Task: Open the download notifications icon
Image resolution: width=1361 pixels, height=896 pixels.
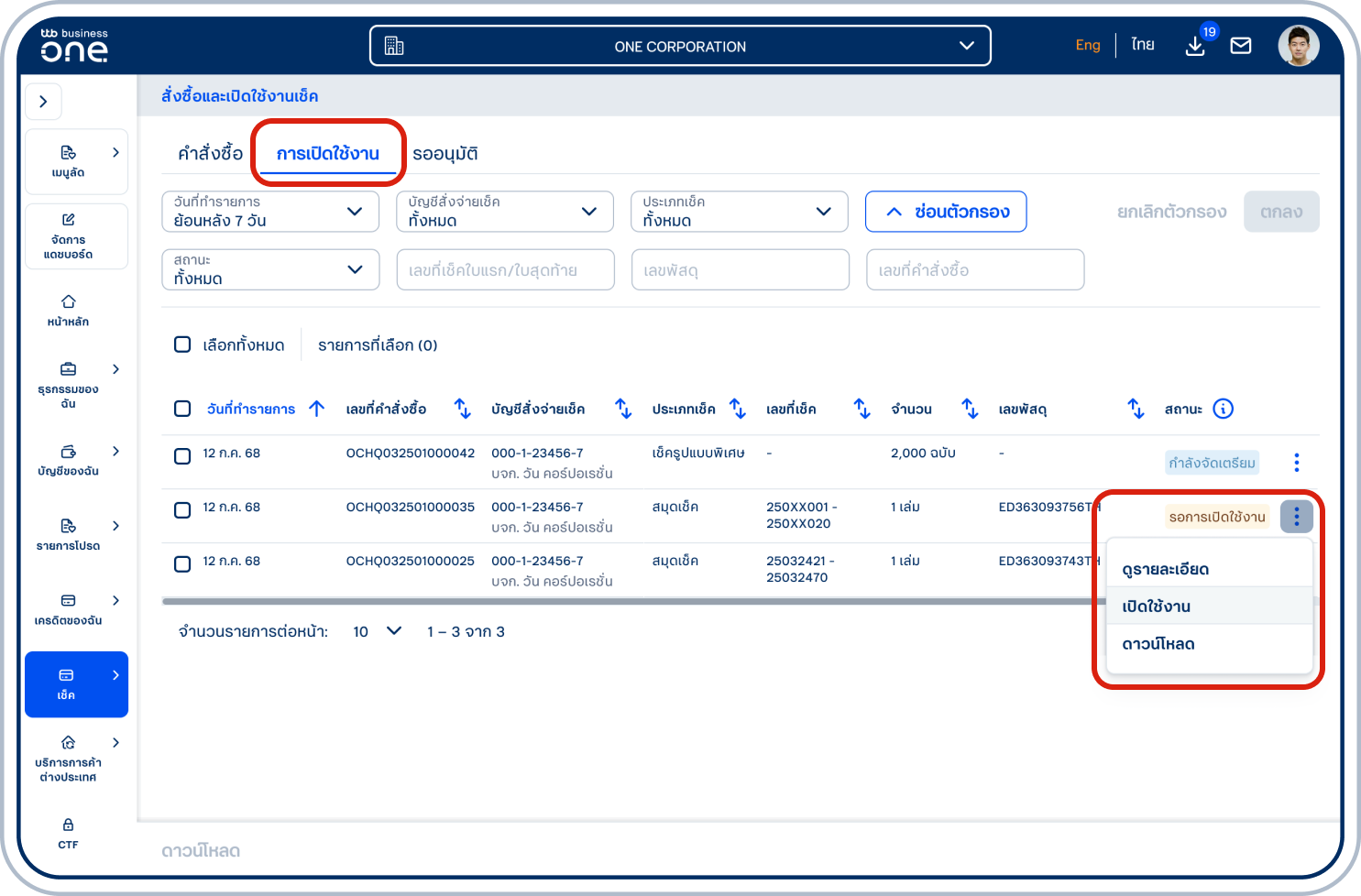Action: 1195,46
